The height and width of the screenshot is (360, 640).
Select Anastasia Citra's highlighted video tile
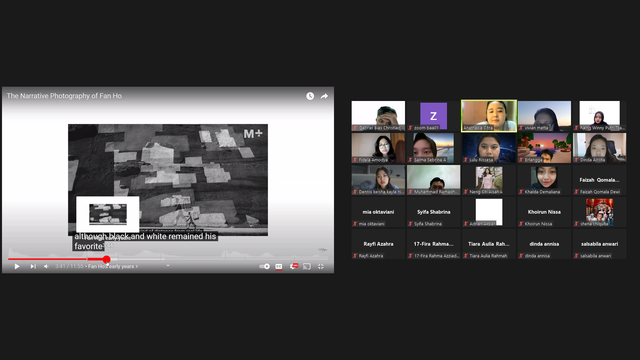489,116
